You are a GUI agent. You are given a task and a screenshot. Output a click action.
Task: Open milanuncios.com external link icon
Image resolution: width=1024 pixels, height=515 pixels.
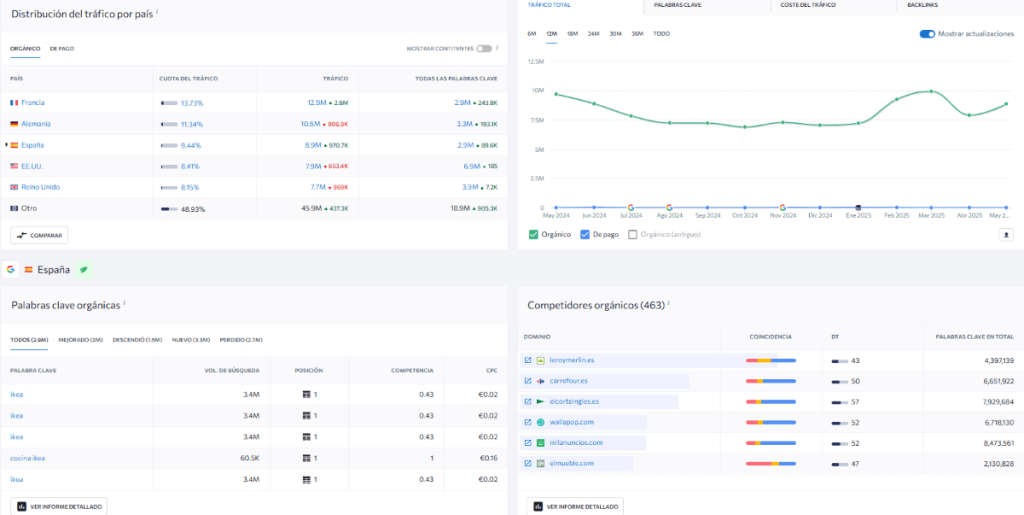coord(528,443)
